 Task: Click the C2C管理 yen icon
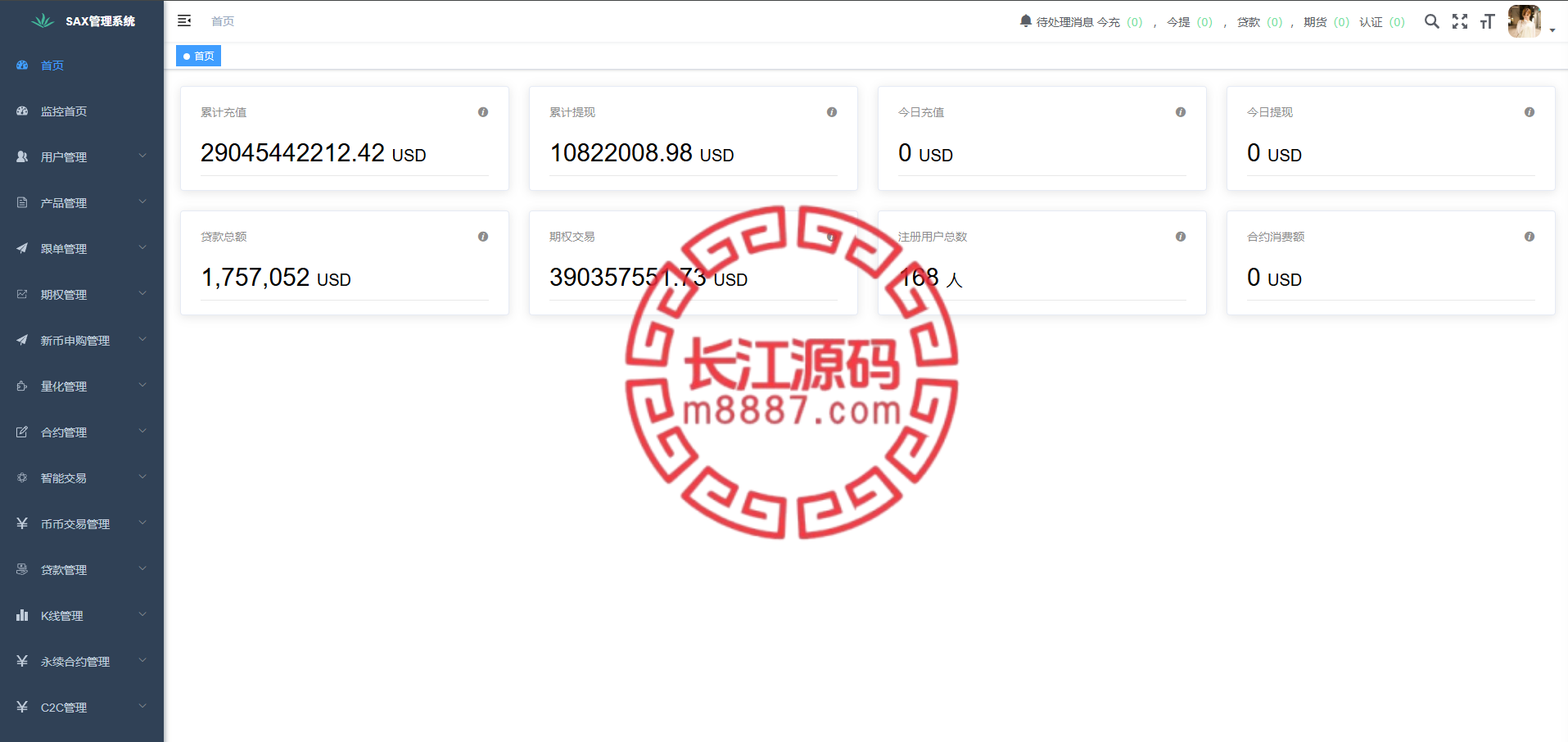tap(22, 707)
